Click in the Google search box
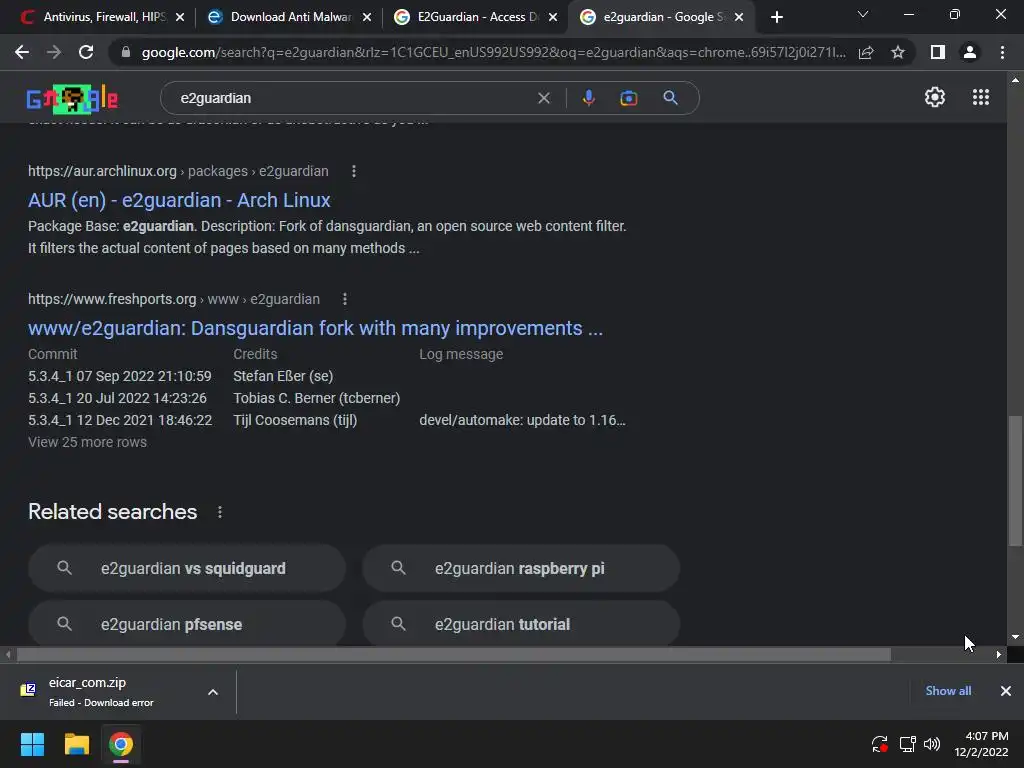 click(353, 98)
